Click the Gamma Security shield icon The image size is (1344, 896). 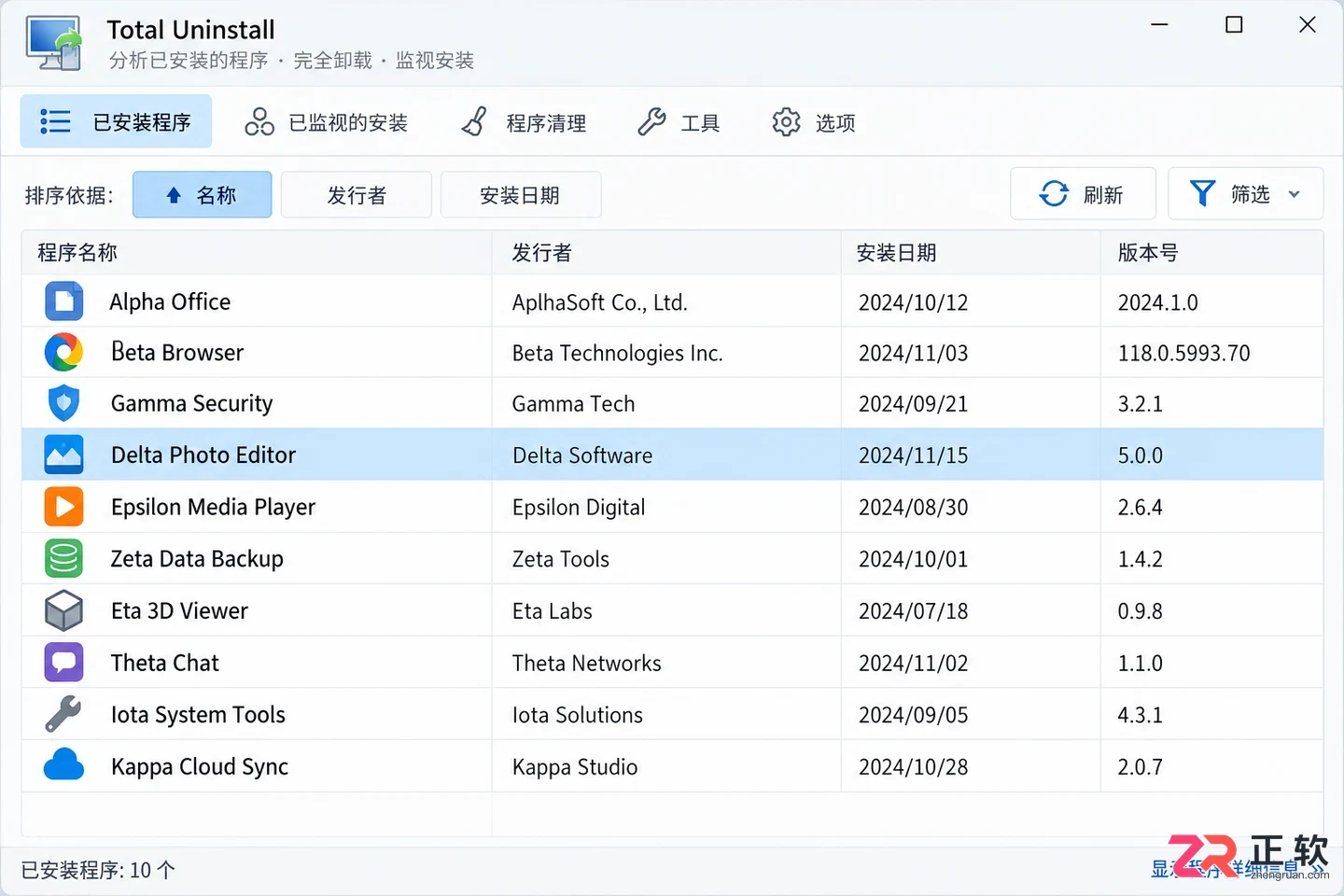63,403
